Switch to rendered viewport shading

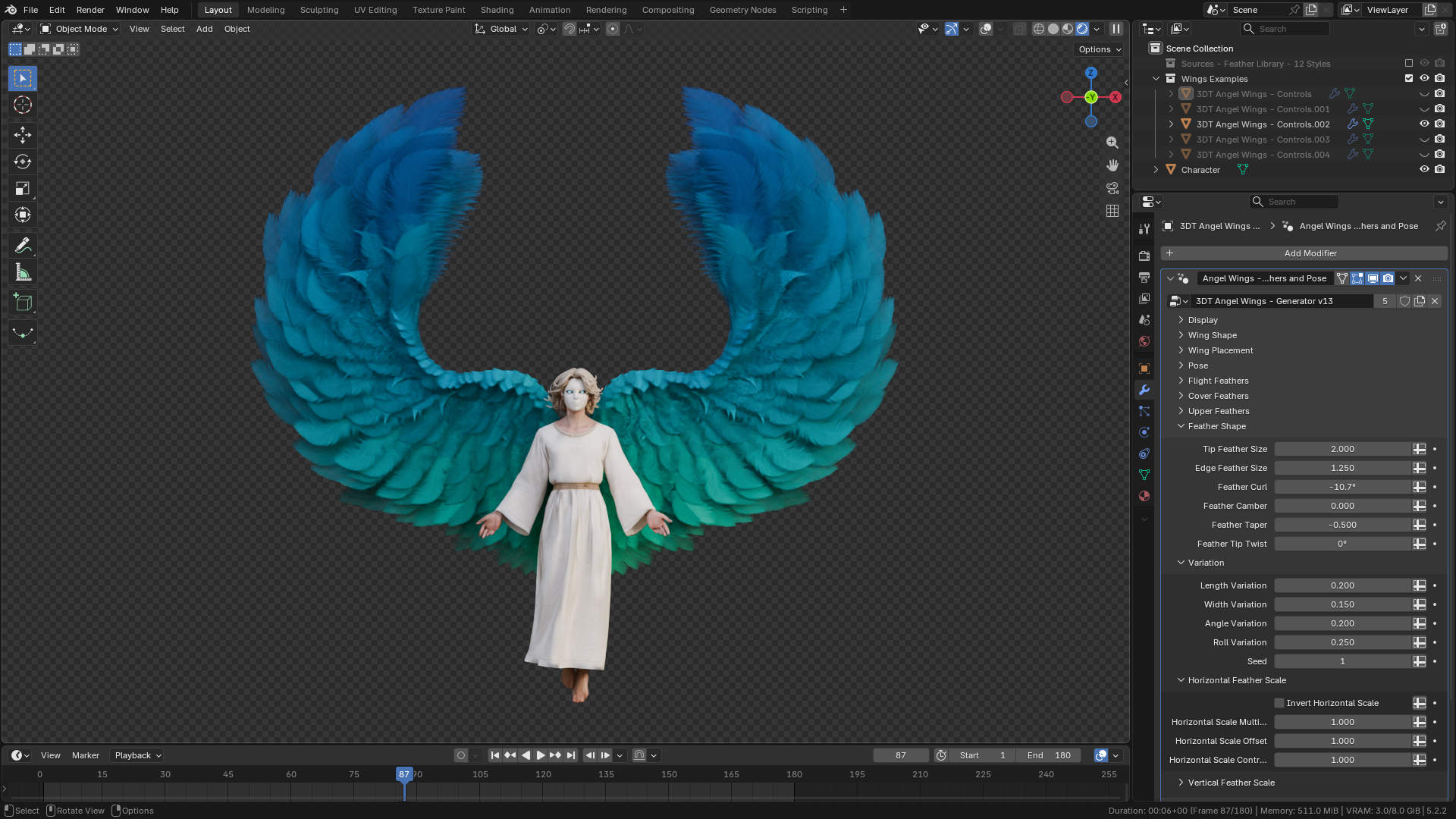point(1082,29)
